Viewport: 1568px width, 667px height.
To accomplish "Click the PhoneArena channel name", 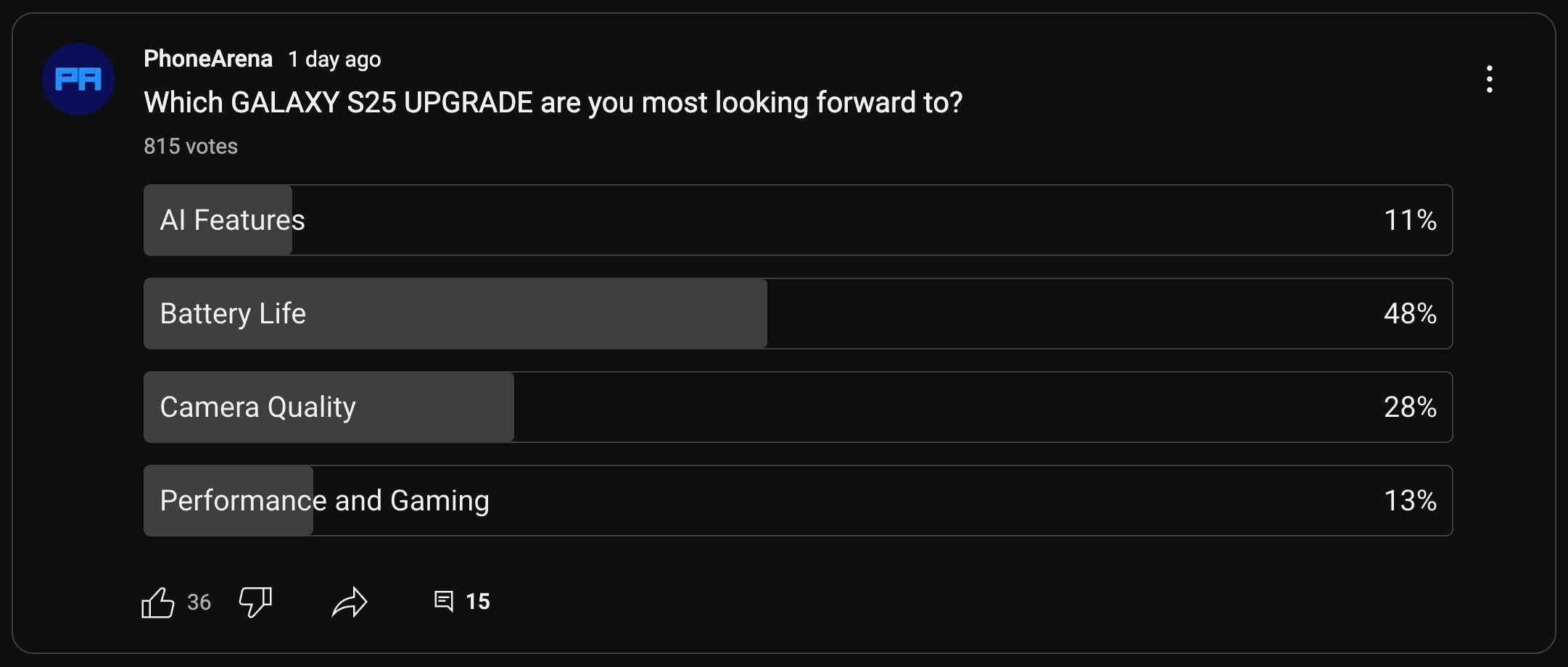I will 208,59.
